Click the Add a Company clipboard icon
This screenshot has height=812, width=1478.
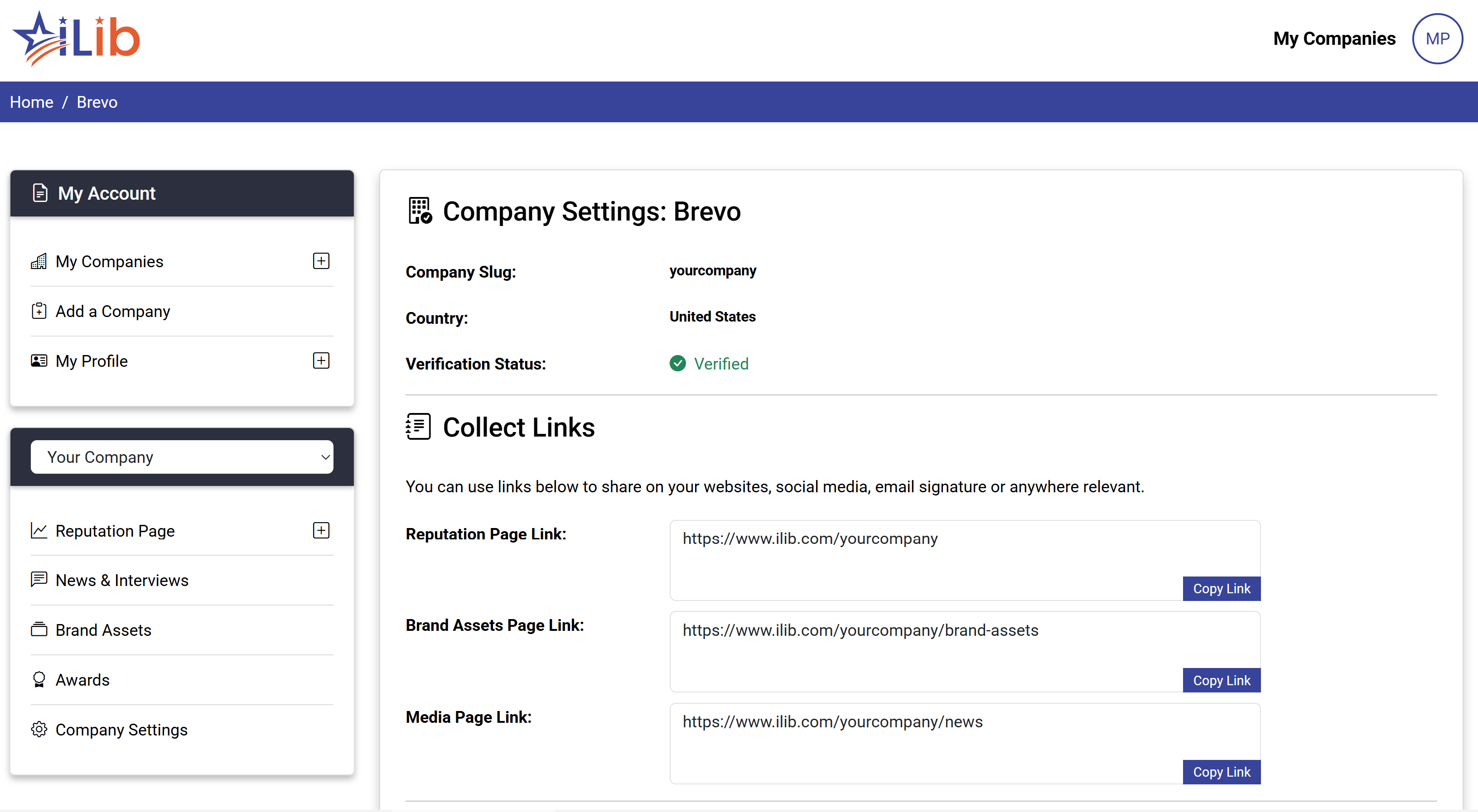39,311
